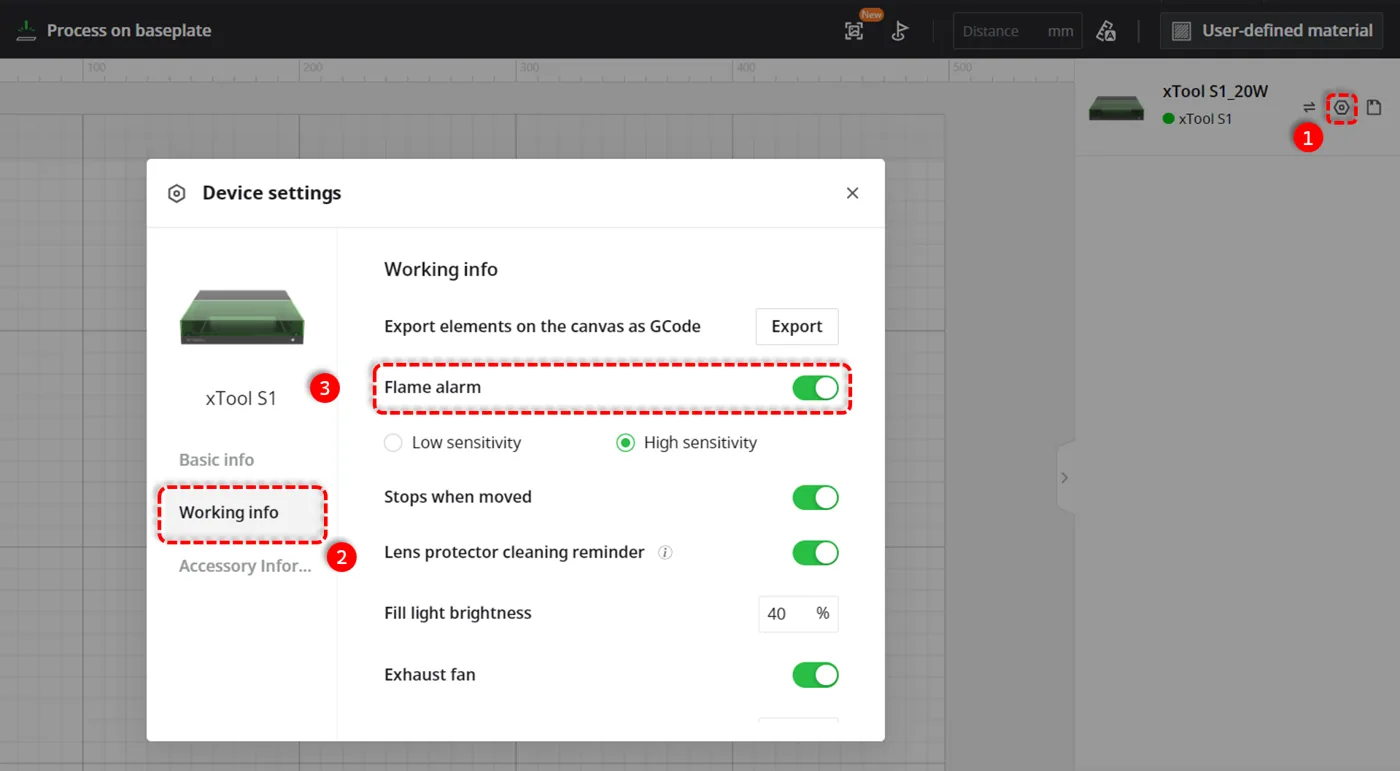Click the switch device arrows icon
This screenshot has width=1400, height=771.
click(x=1309, y=107)
